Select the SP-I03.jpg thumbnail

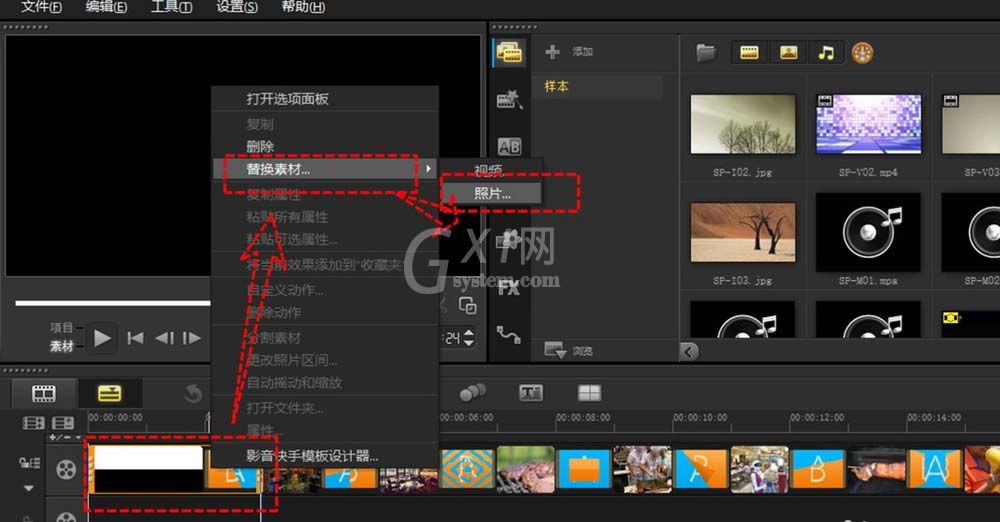pos(743,232)
